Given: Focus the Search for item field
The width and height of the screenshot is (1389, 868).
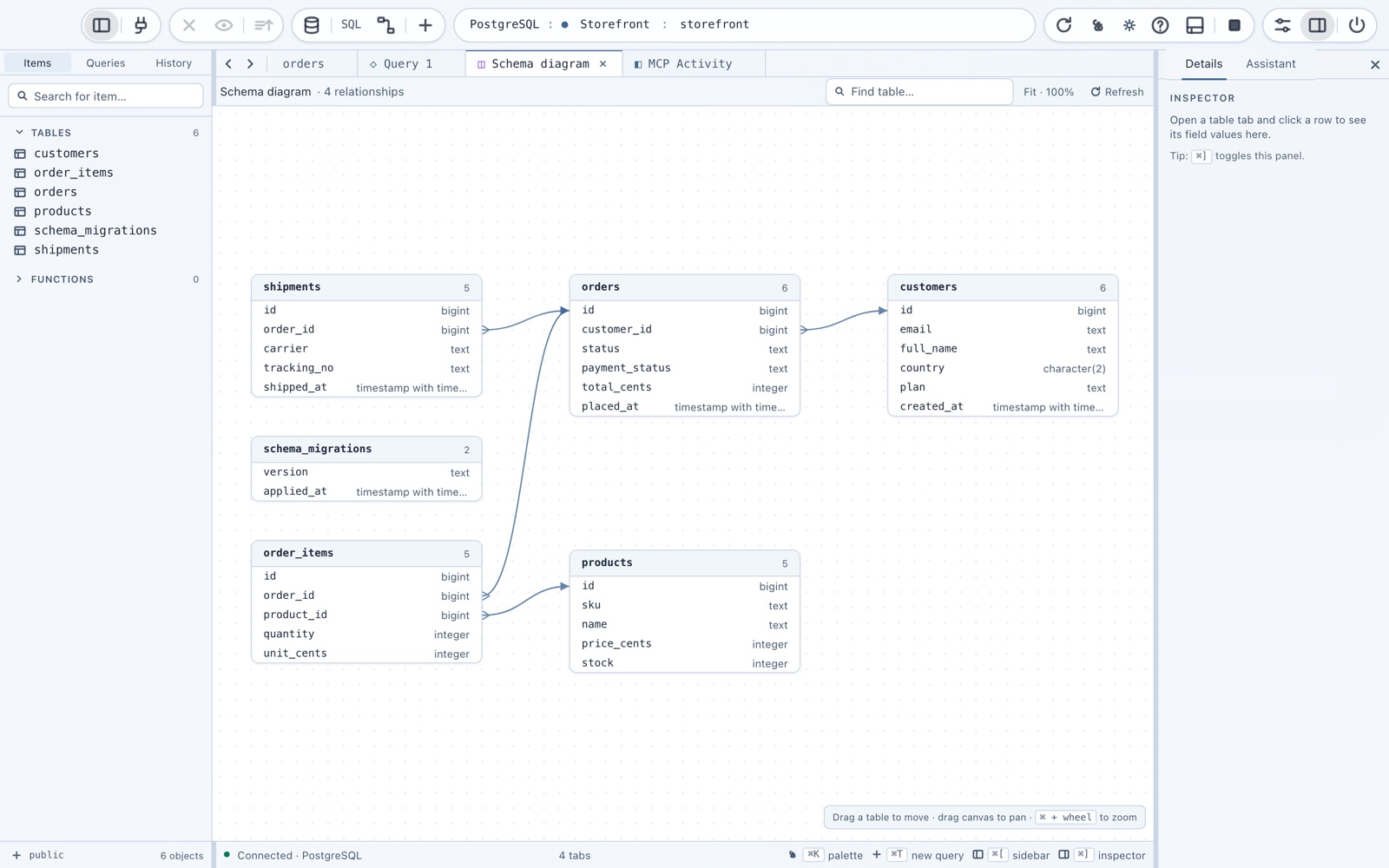Looking at the screenshot, I should (x=106, y=96).
